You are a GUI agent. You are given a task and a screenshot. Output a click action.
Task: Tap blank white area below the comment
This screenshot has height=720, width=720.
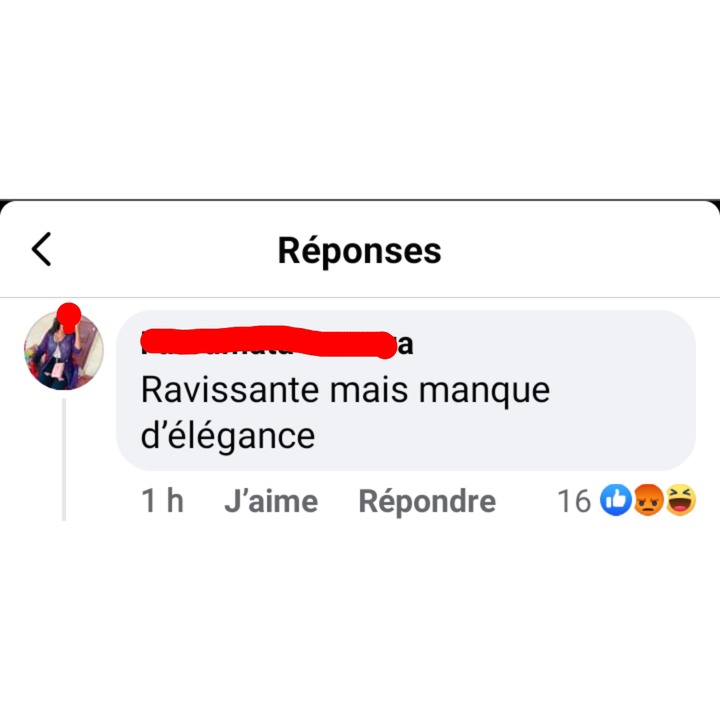[360, 620]
